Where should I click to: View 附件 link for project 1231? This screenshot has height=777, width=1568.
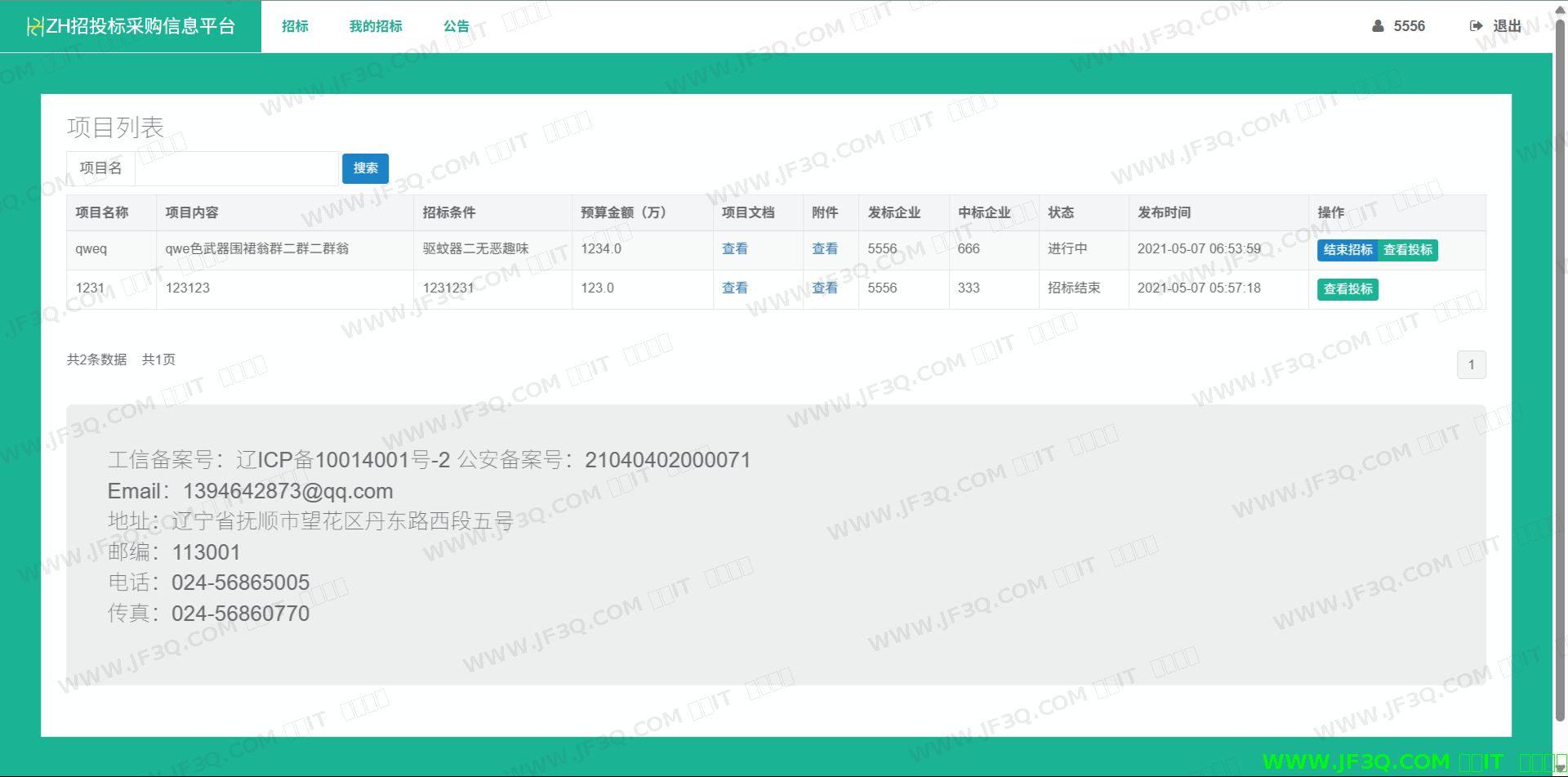pos(824,288)
